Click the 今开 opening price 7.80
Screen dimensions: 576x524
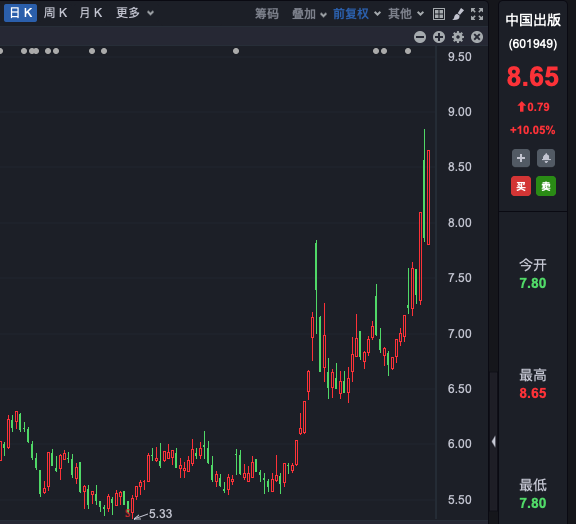point(533,283)
